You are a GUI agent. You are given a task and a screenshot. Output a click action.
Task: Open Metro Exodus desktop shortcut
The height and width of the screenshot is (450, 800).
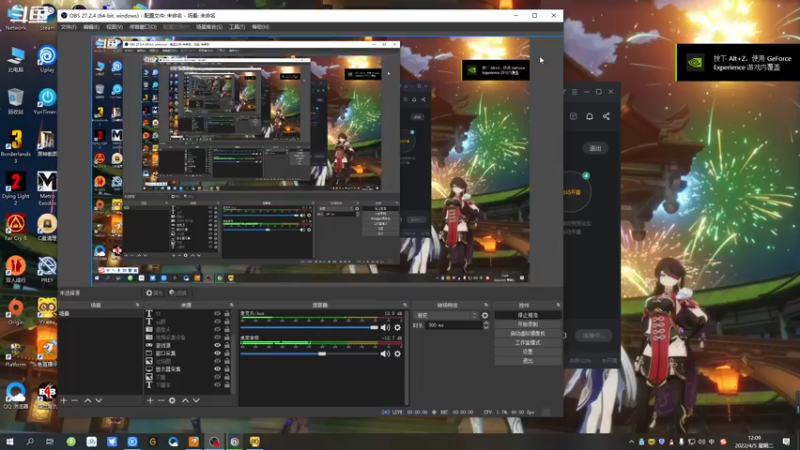(47, 189)
